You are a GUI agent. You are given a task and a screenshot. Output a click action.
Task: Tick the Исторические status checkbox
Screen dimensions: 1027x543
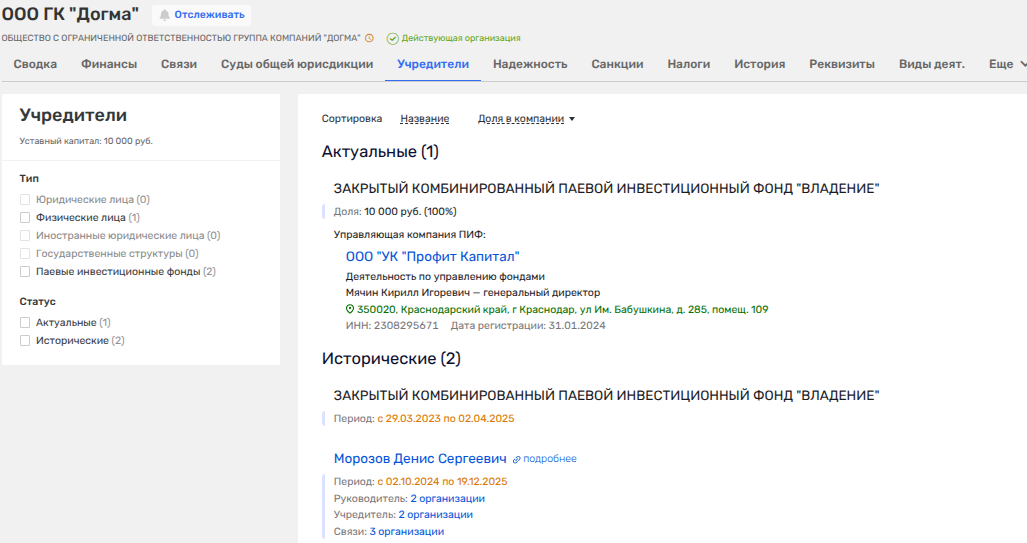click(26, 341)
